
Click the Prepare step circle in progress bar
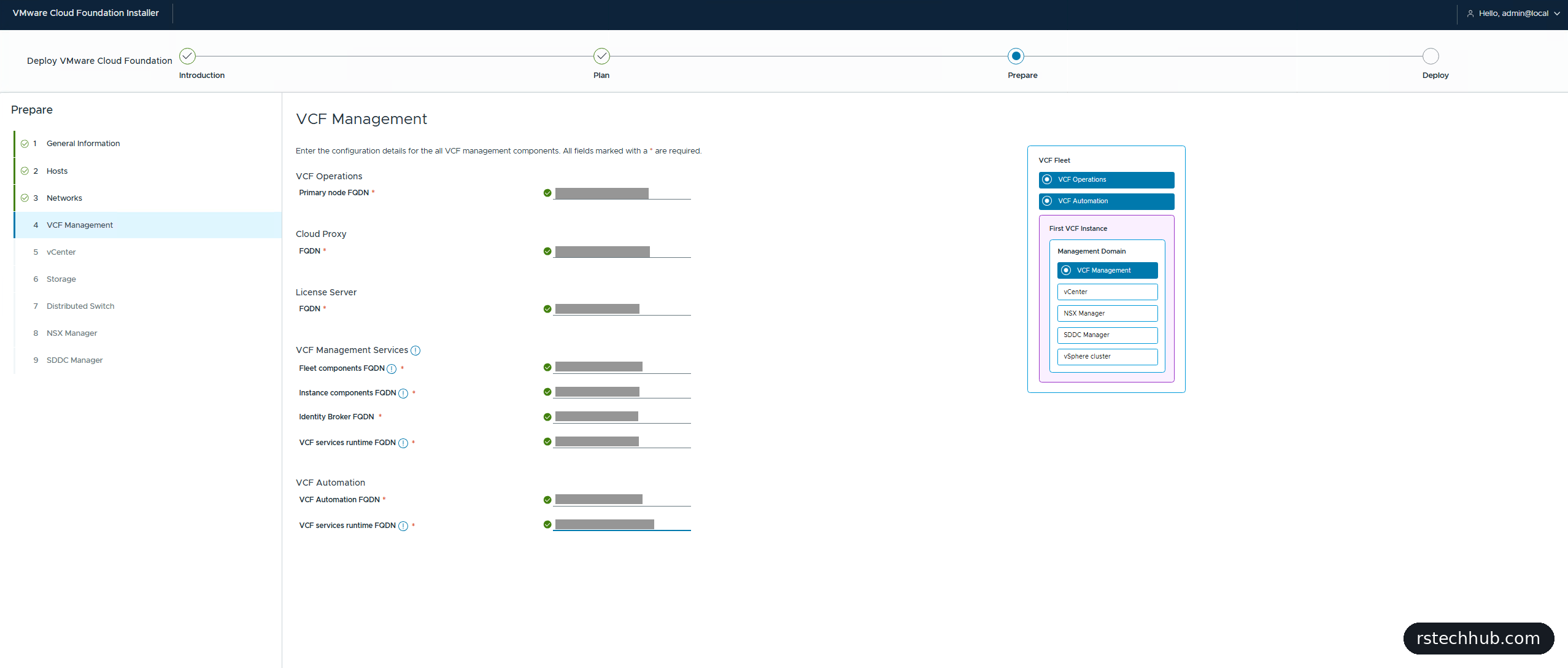(1016, 56)
